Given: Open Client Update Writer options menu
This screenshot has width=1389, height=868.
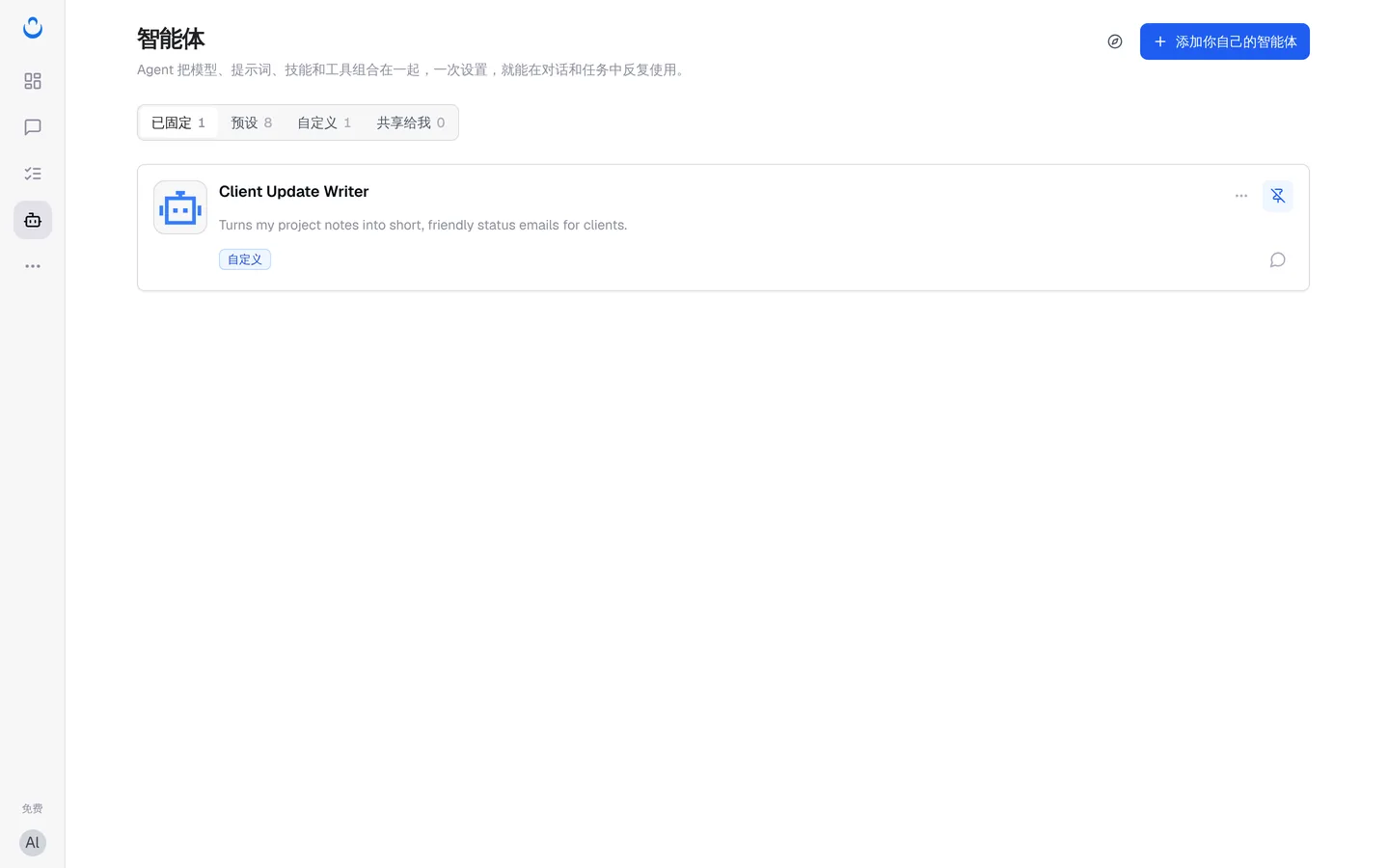Looking at the screenshot, I should pos(1241,196).
